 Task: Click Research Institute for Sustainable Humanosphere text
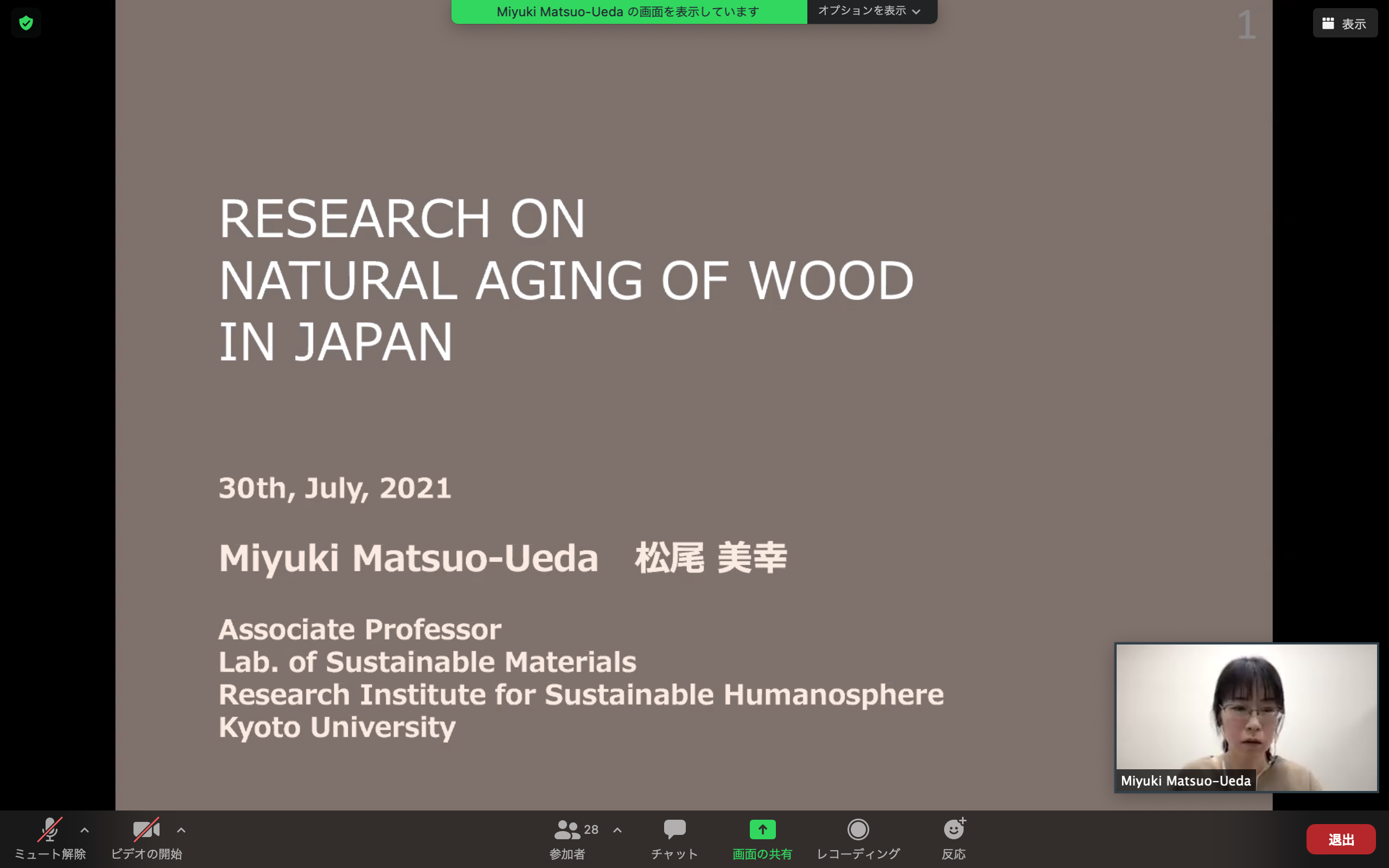(x=582, y=694)
